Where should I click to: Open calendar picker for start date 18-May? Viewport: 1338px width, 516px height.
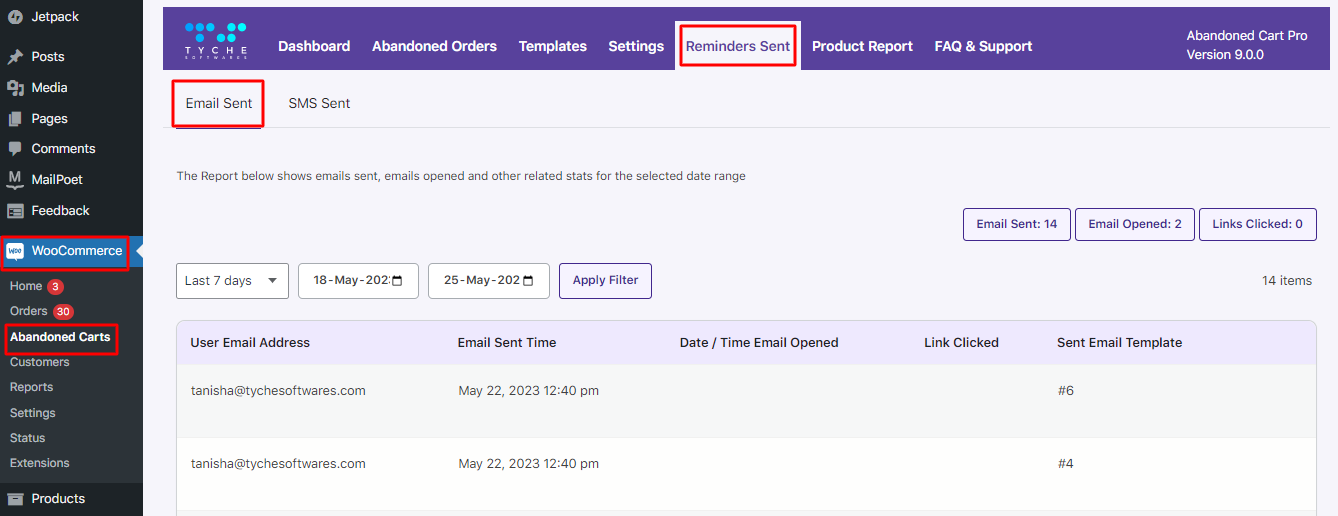[397, 281]
